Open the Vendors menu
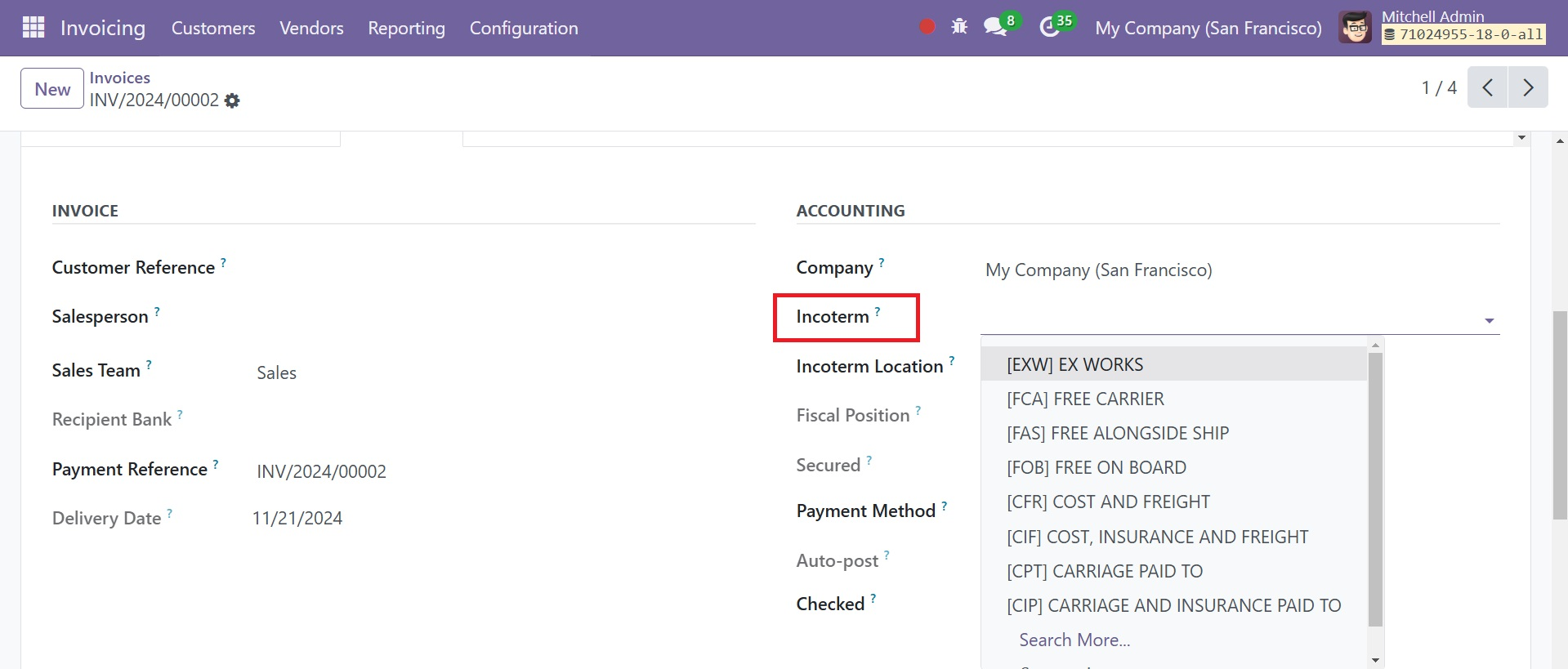The height and width of the screenshot is (669, 1568). pyautogui.click(x=311, y=28)
